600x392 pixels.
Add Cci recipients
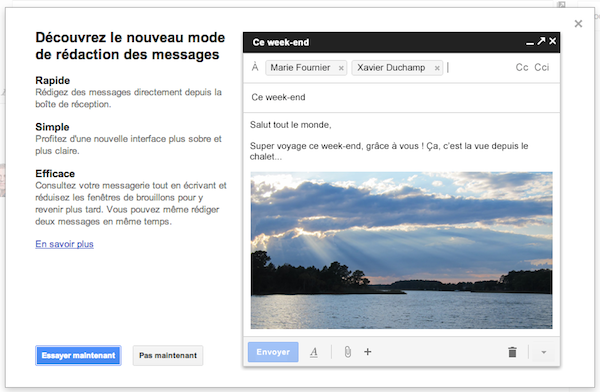point(542,67)
